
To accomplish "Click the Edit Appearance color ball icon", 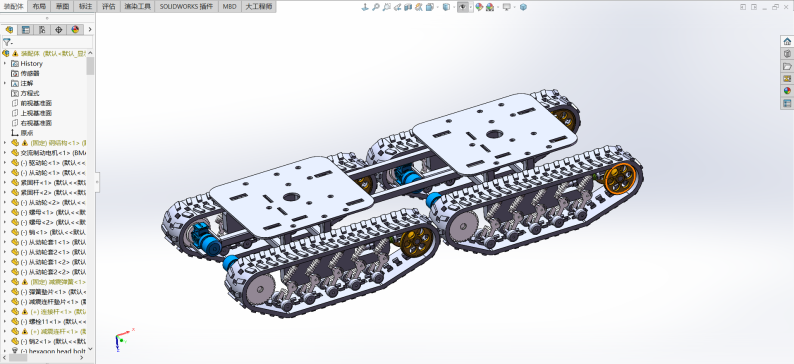I will [x=479, y=7].
